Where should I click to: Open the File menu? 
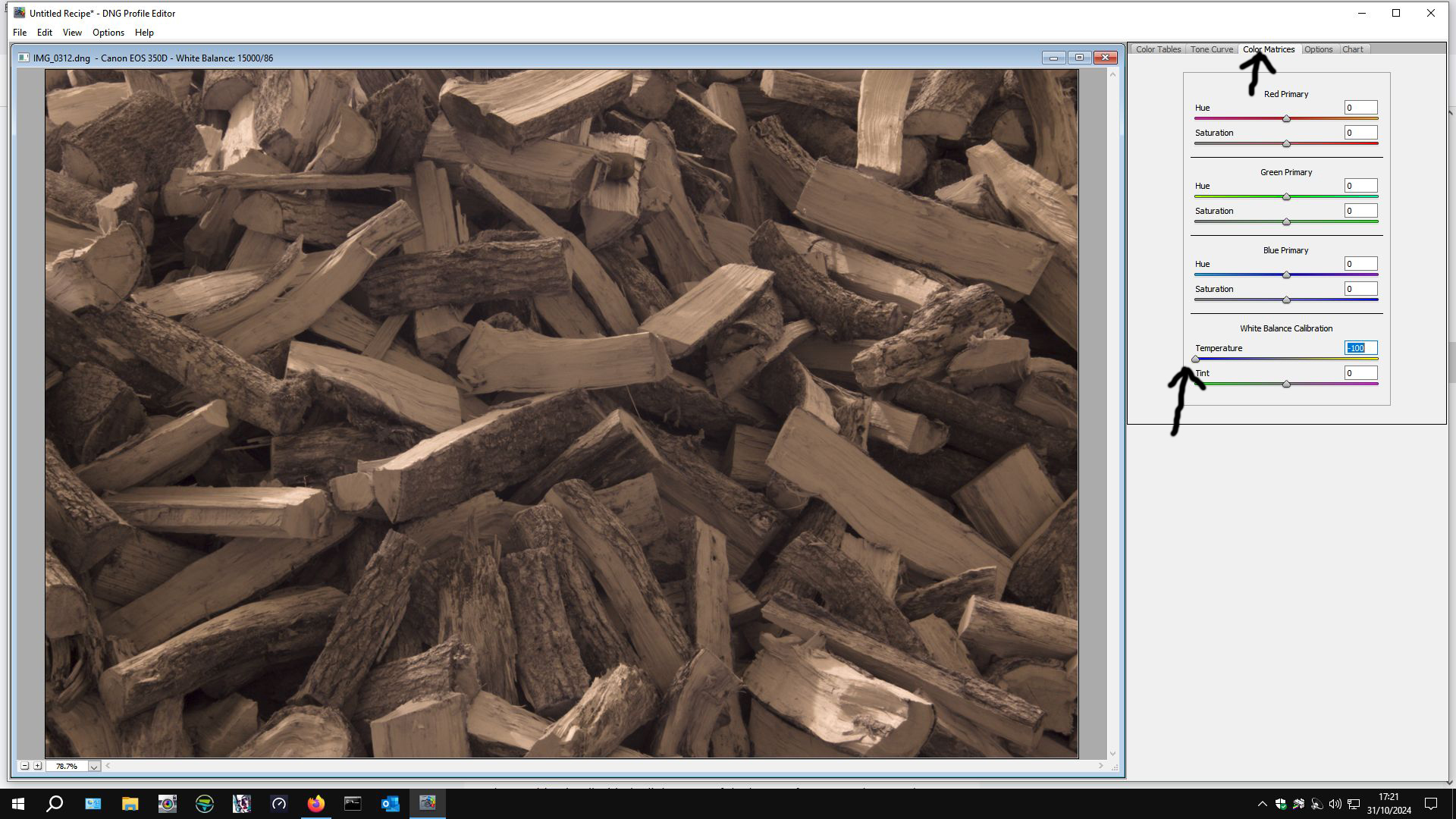pos(20,33)
